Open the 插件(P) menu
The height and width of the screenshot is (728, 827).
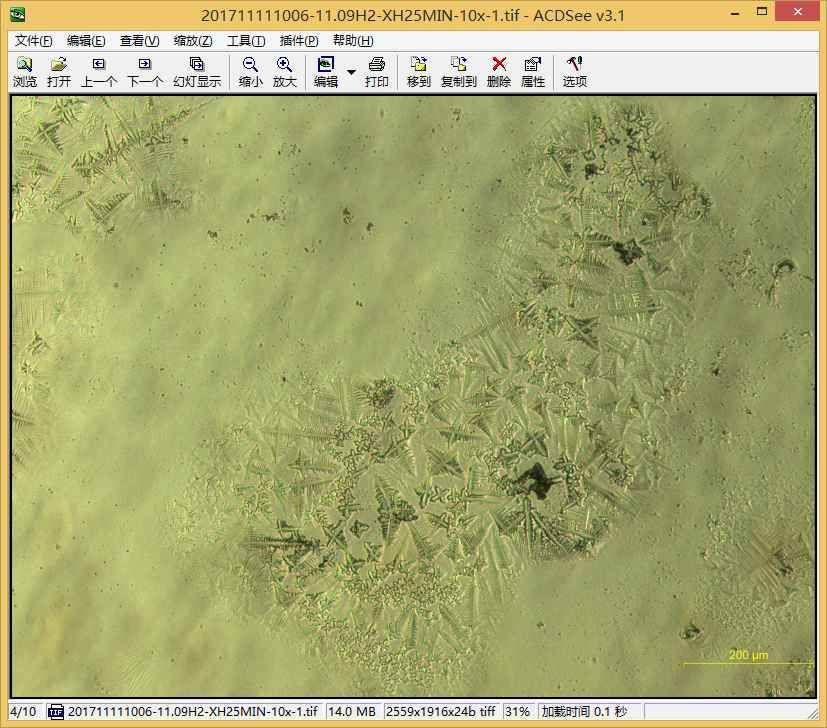pos(299,41)
